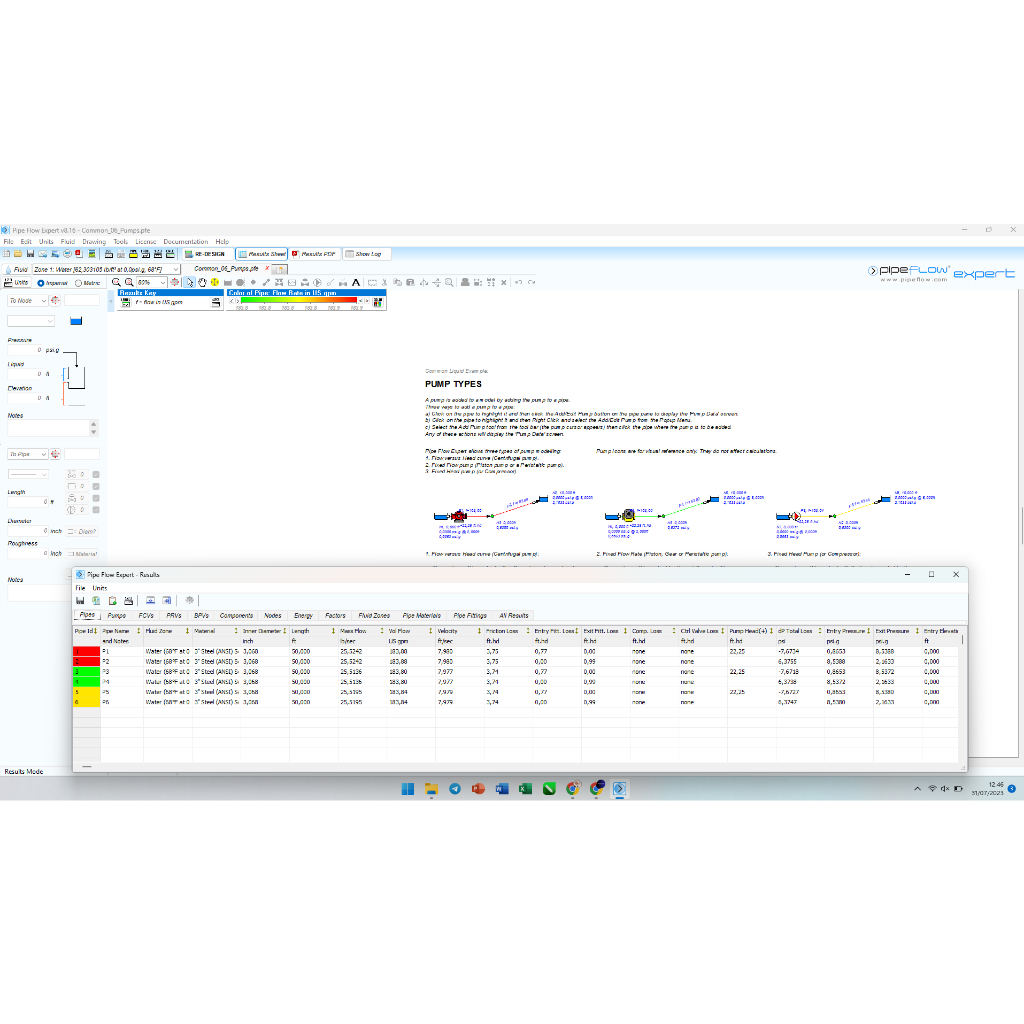Click the yellow color cell for pipe 6
The image size is (1024, 1024).
(x=87, y=702)
